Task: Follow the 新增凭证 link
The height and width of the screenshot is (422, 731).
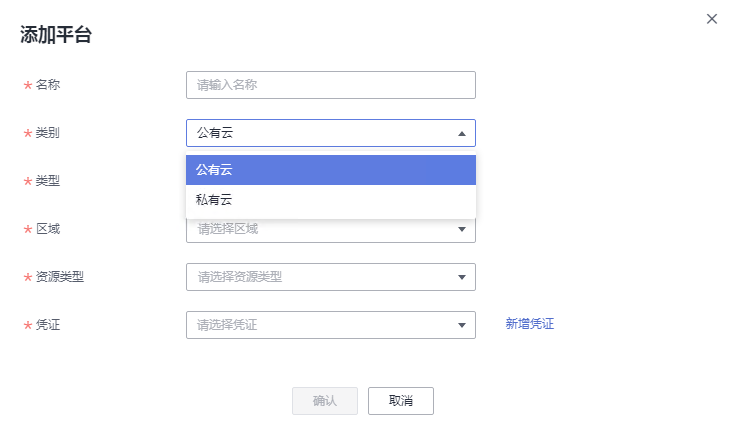Action: [530, 324]
